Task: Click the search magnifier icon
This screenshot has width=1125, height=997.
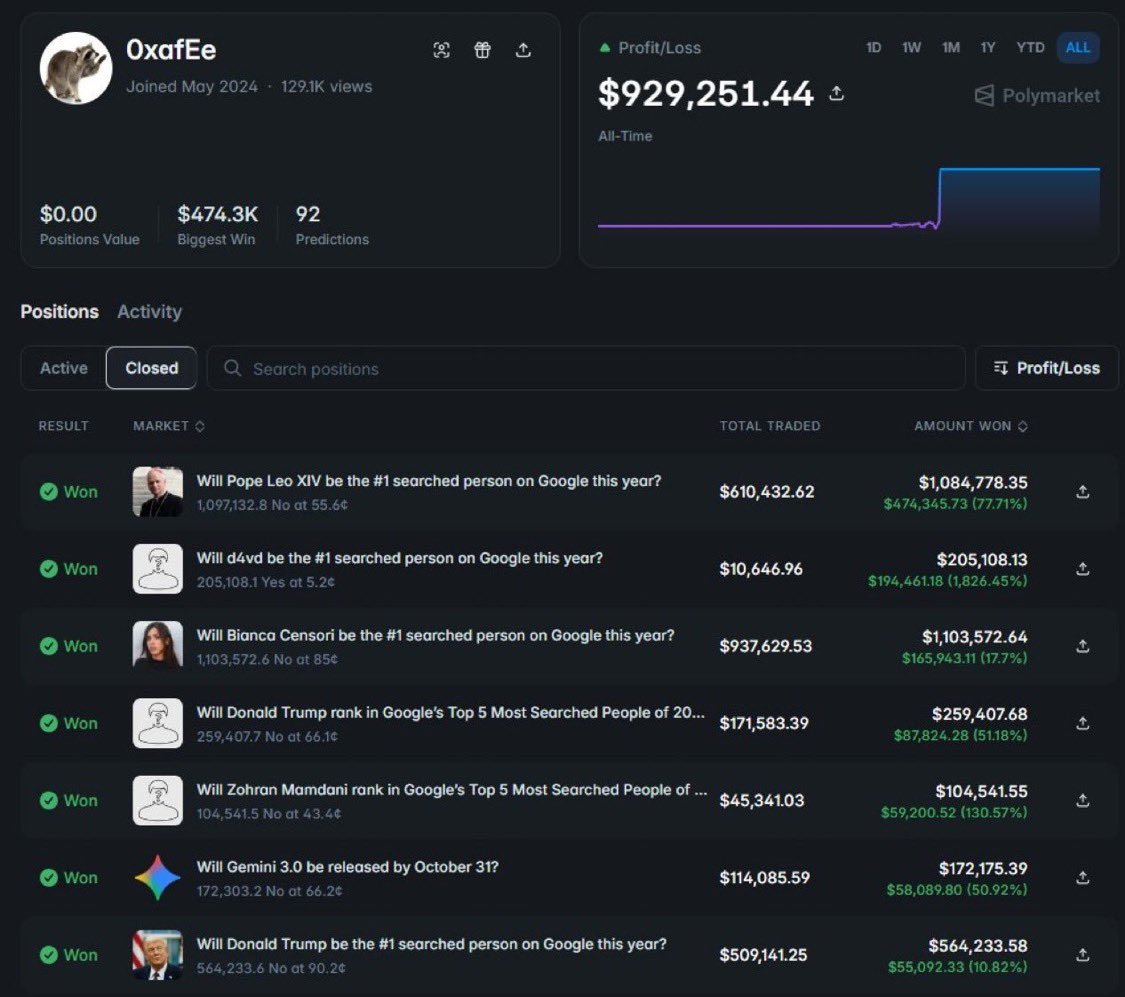Action: point(232,368)
